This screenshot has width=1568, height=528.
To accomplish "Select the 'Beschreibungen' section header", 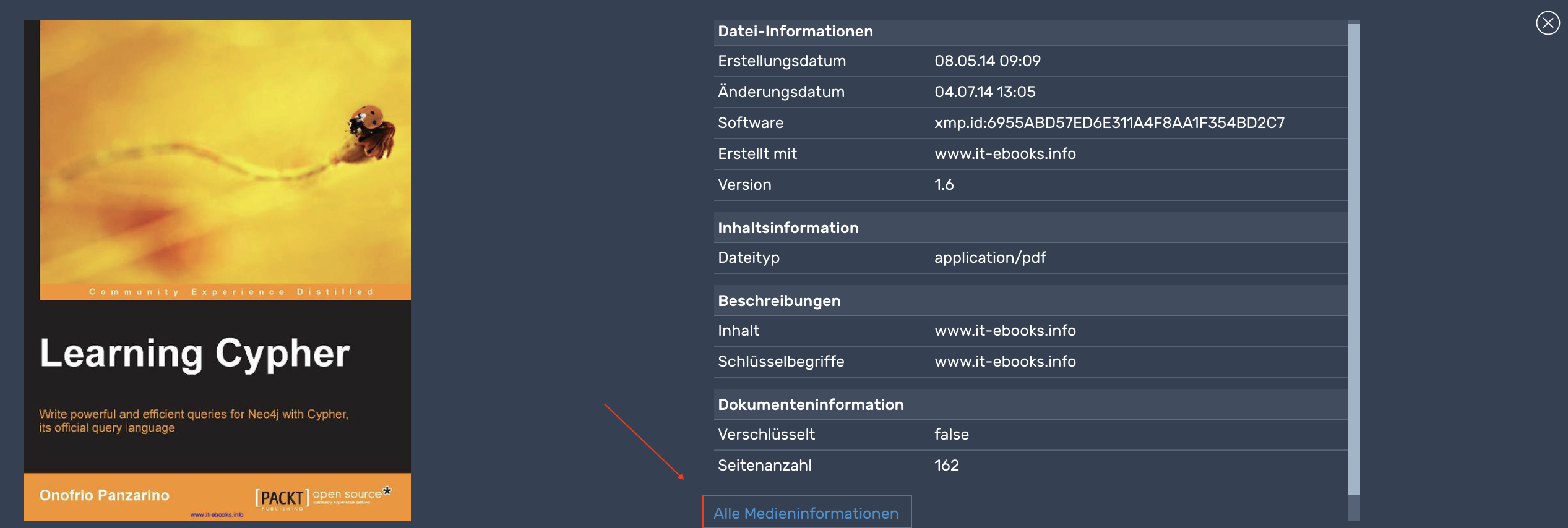I will pyautogui.click(x=779, y=301).
